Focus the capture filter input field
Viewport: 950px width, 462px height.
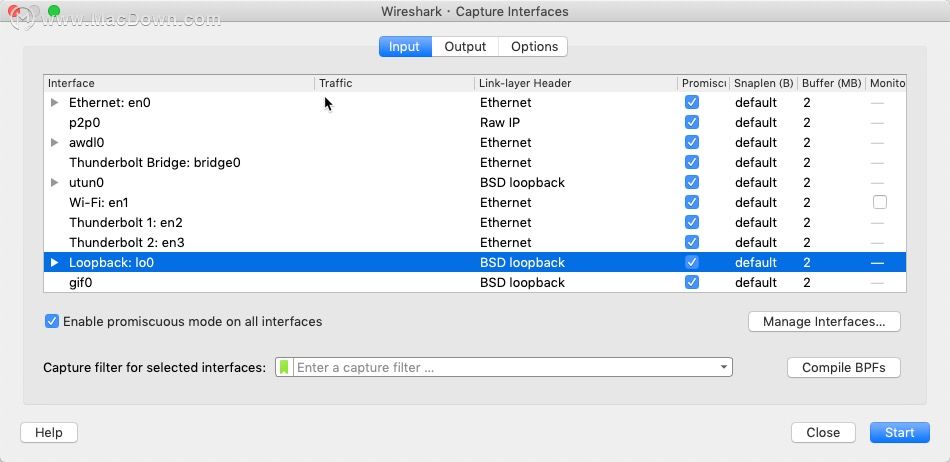pos(505,367)
